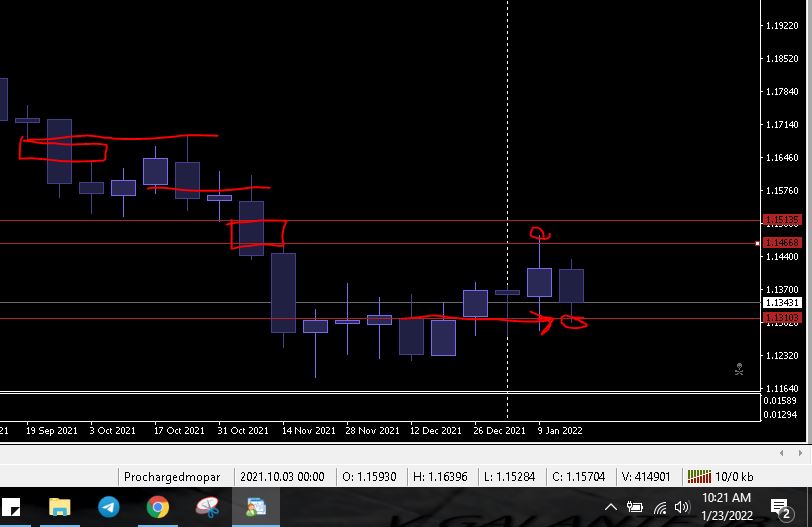This screenshot has height=527, width=812.
Task: Click the V: 414901 volume value
Action: click(646, 477)
